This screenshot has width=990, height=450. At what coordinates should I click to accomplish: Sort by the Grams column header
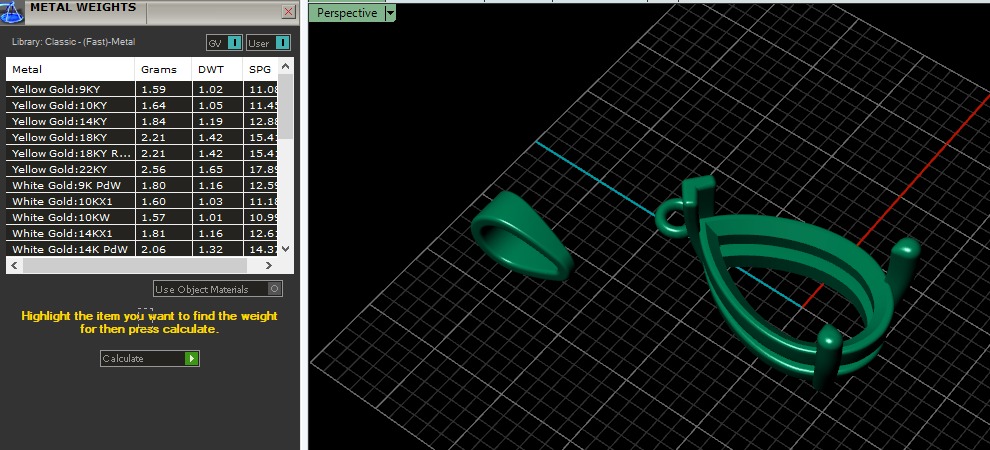point(163,69)
